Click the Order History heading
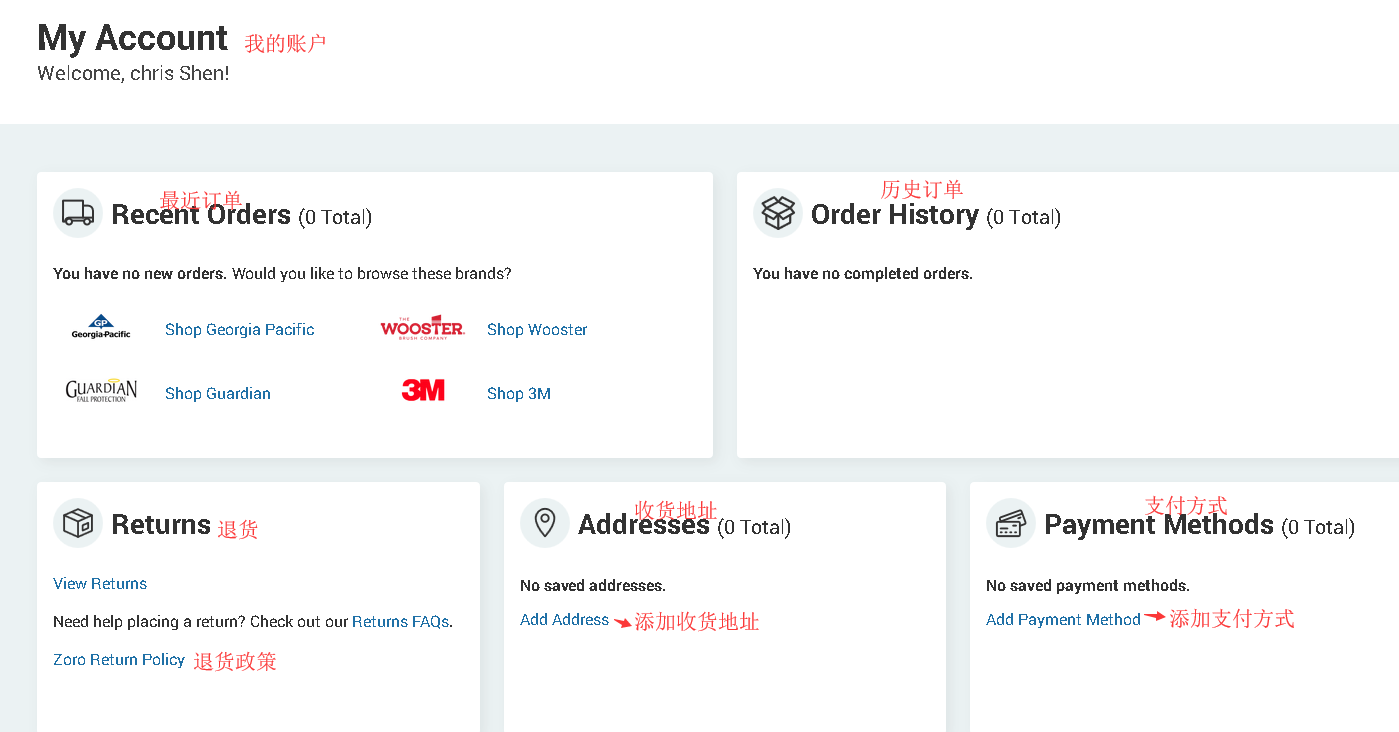The height and width of the screenshot is (732, 1399). click(894, 215)
